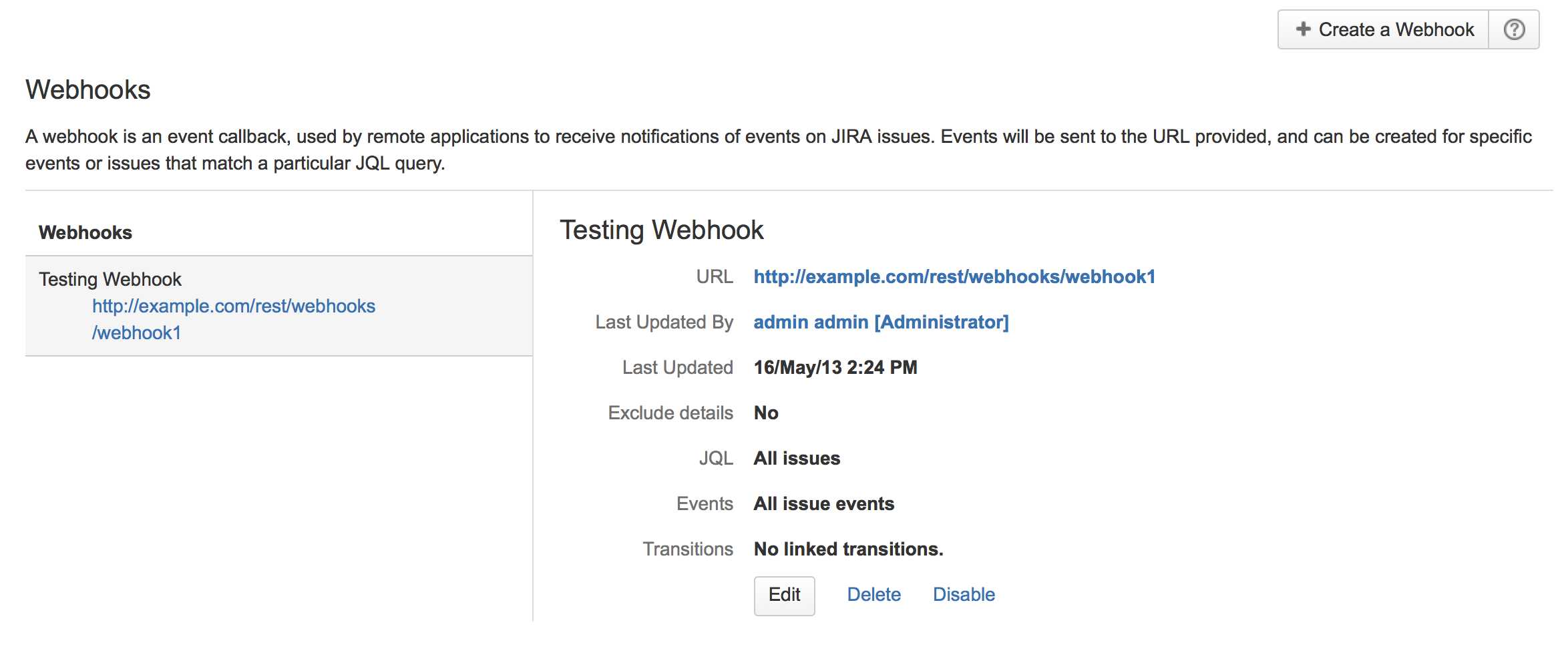Click the Edit button
Screen dimensions: 1568x661
[784, 595]
